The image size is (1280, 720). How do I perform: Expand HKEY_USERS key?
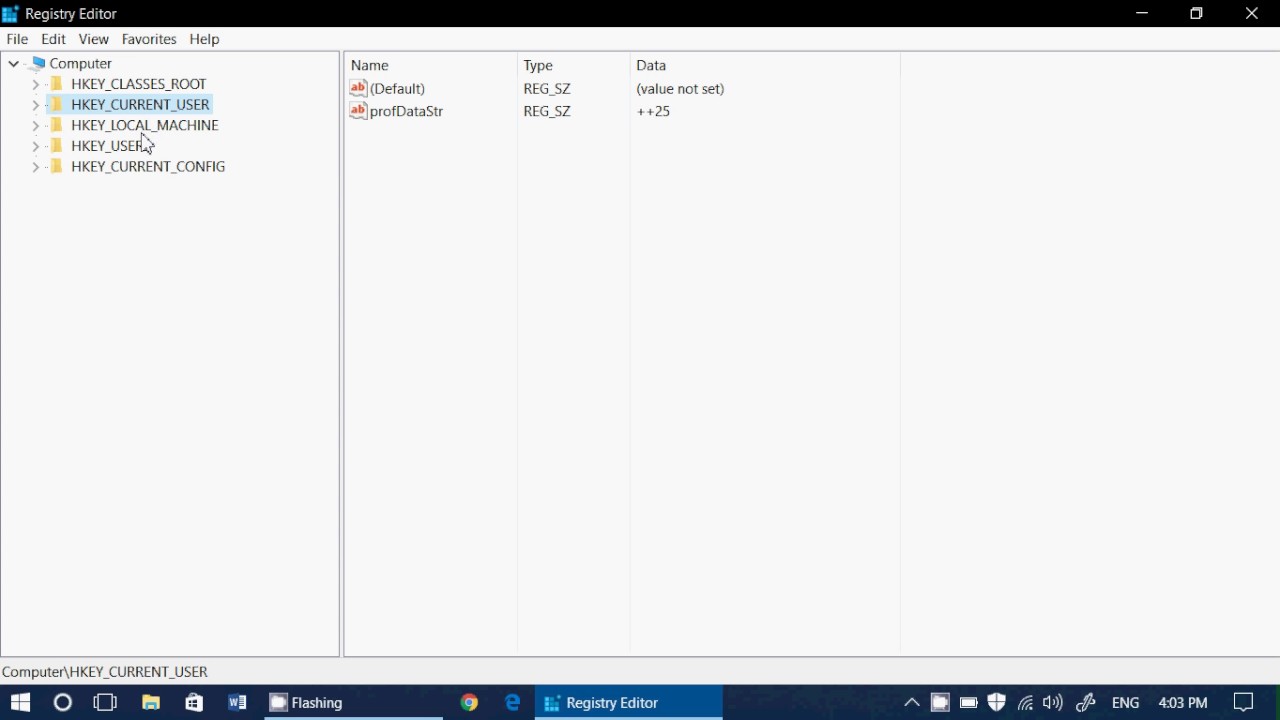(x=35, y=146)
